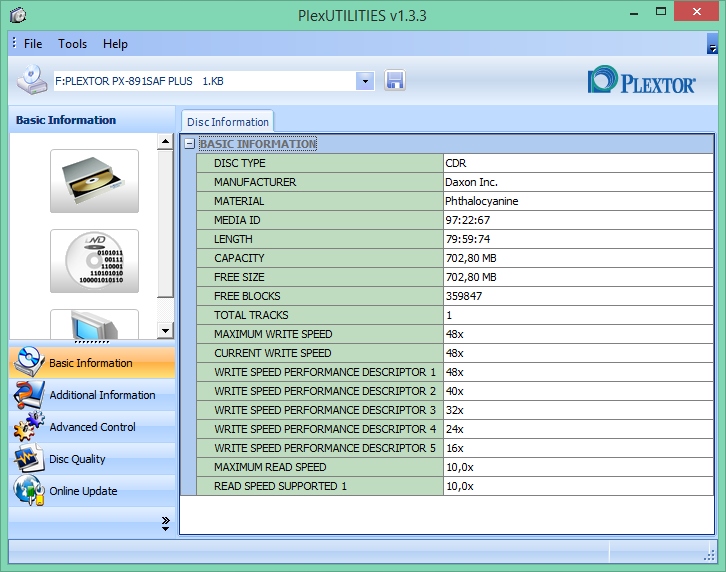The height and width of the screenshot is (572, 726).
Task: Click the disc with binary data icon
Action: [94, 261]
